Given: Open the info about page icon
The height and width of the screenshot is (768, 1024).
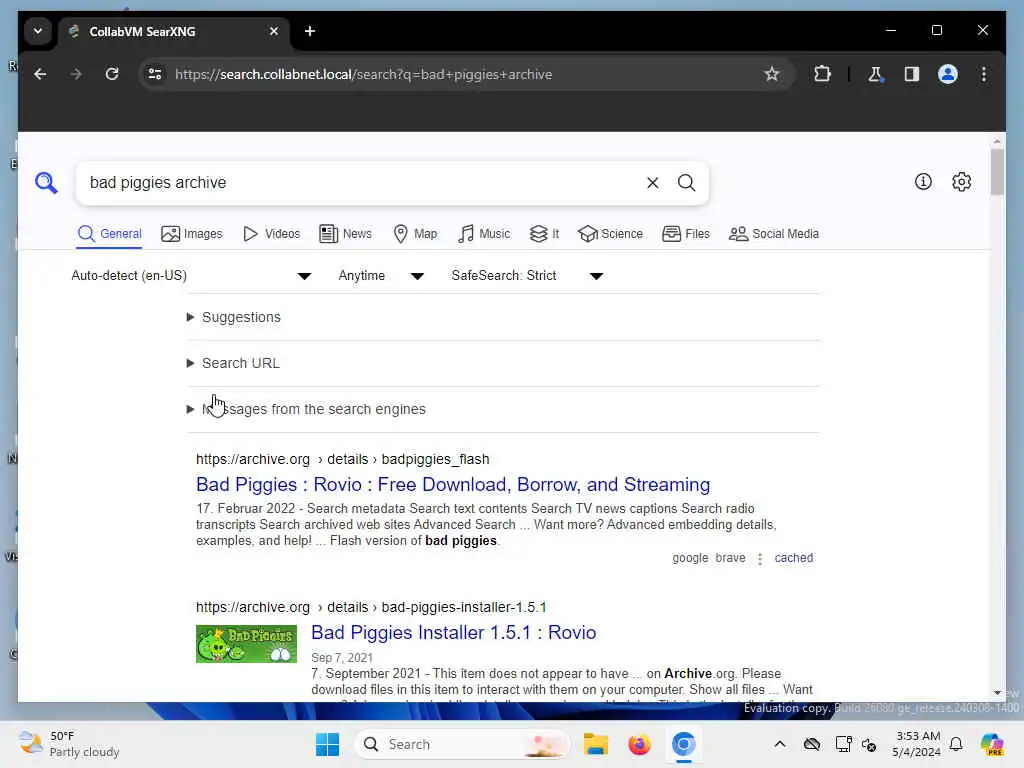Looking at the screenshot, I should tap(923, 182).
